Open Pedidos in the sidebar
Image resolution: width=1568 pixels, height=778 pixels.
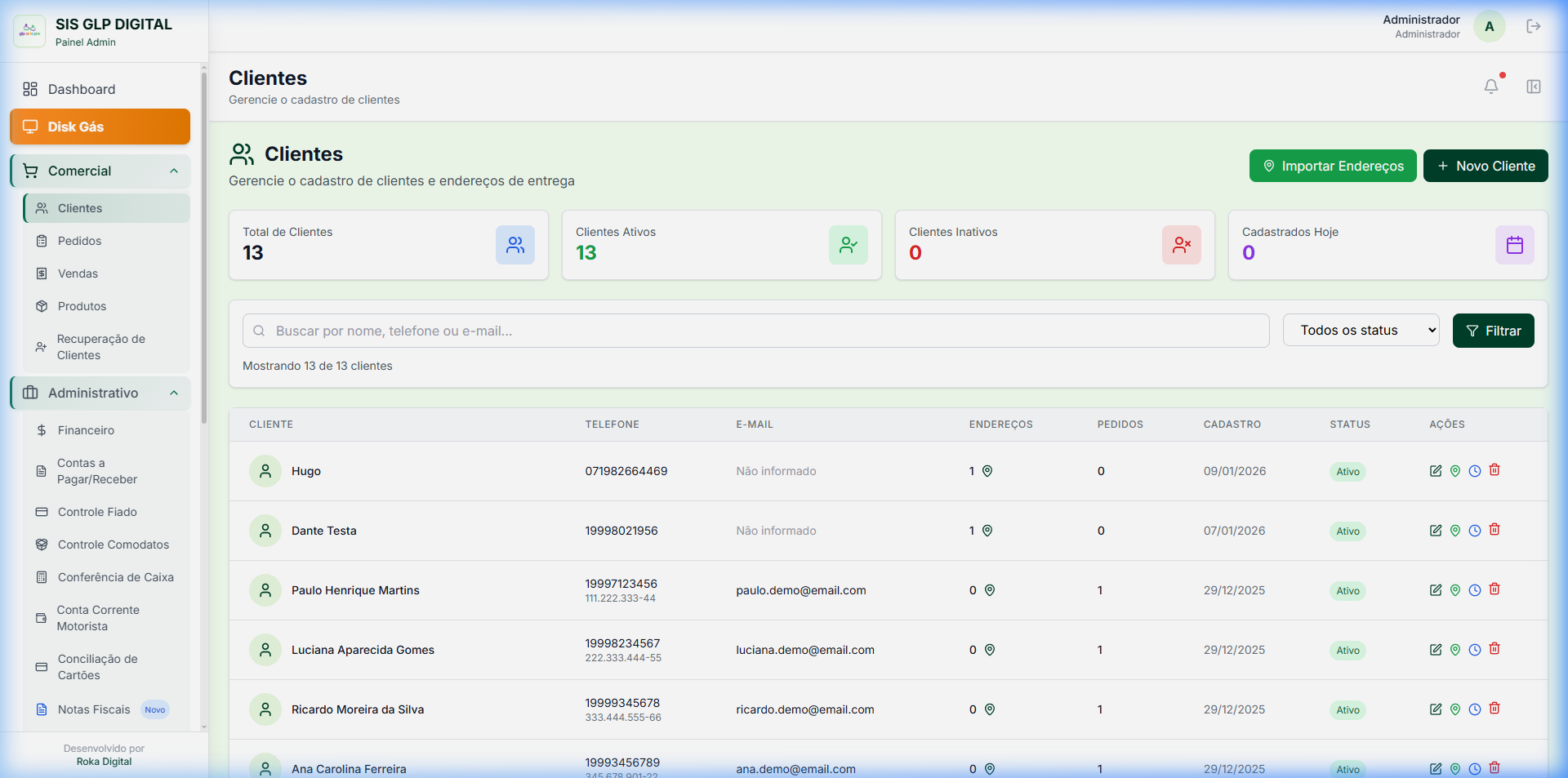(79, 241)
